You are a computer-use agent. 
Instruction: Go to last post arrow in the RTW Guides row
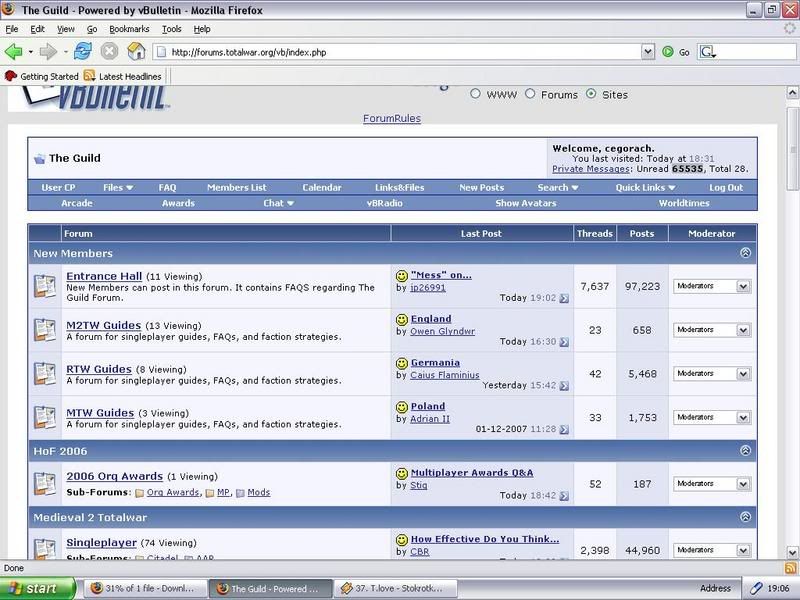pyautogui.click(x=564, y=386)
